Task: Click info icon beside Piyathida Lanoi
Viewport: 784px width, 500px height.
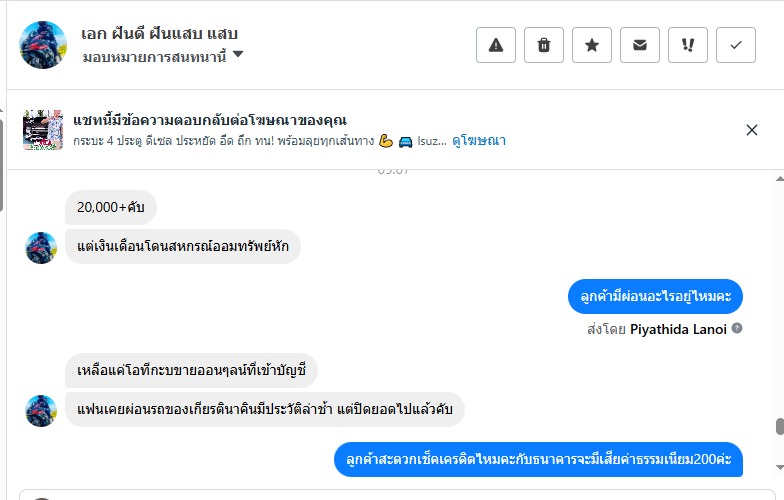Action: pos(737,328)
